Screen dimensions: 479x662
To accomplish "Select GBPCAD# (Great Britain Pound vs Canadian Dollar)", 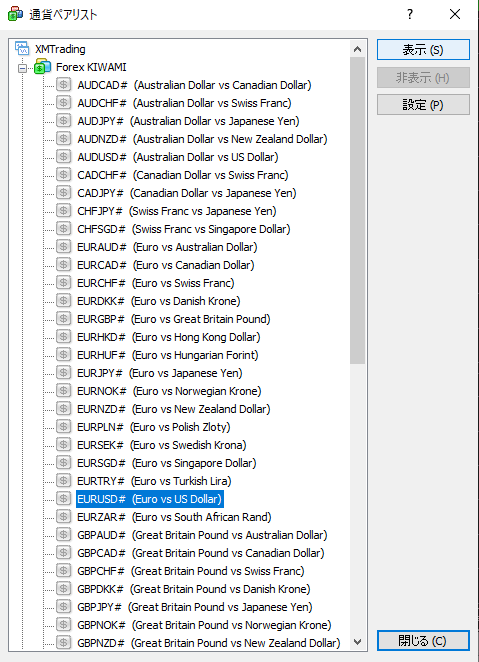I will point(200,553).
